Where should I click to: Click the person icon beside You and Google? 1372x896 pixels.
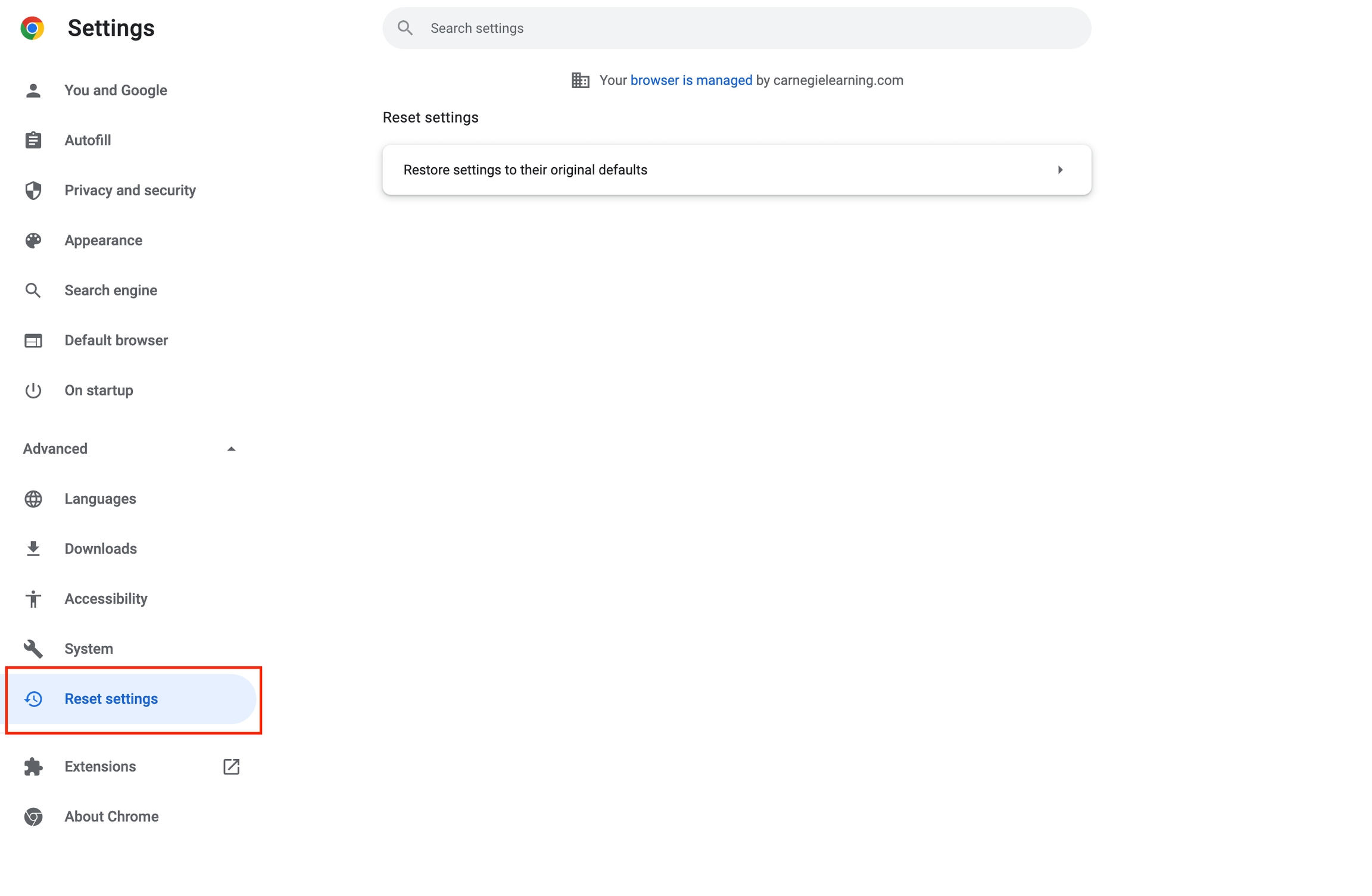coord(33,90)
